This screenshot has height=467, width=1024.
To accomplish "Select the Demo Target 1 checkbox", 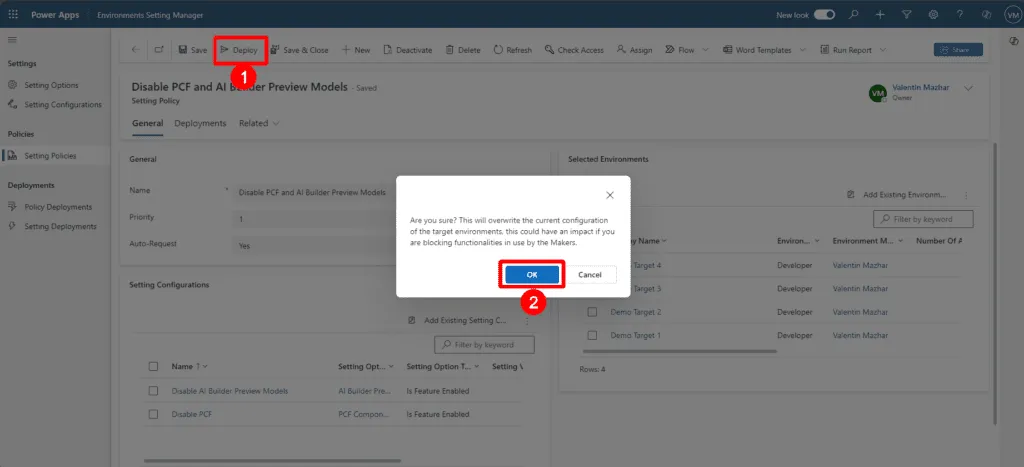I will point(592,335).
